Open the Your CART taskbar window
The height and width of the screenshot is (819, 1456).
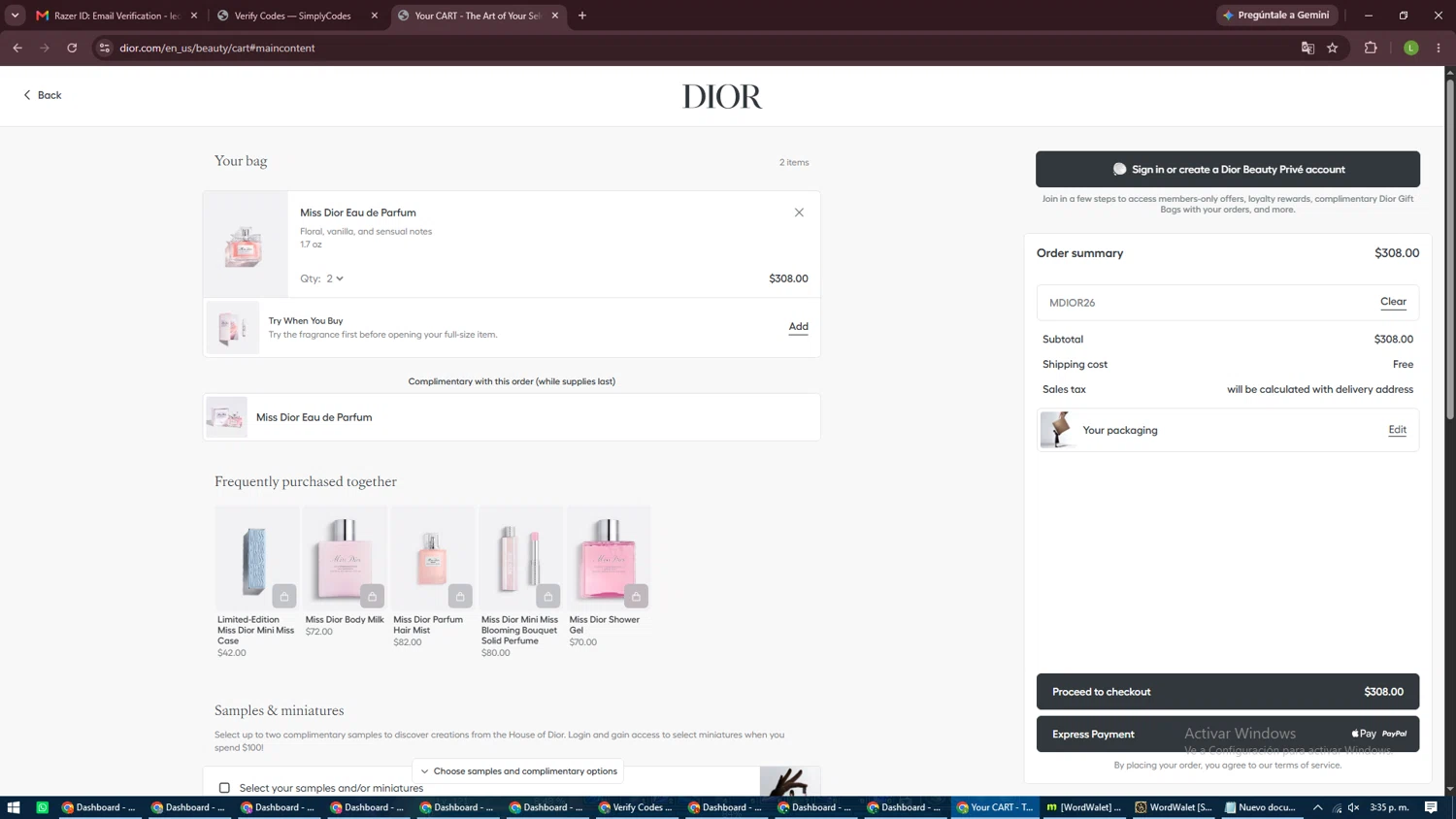pyautogui.click(x=995, y=807)
